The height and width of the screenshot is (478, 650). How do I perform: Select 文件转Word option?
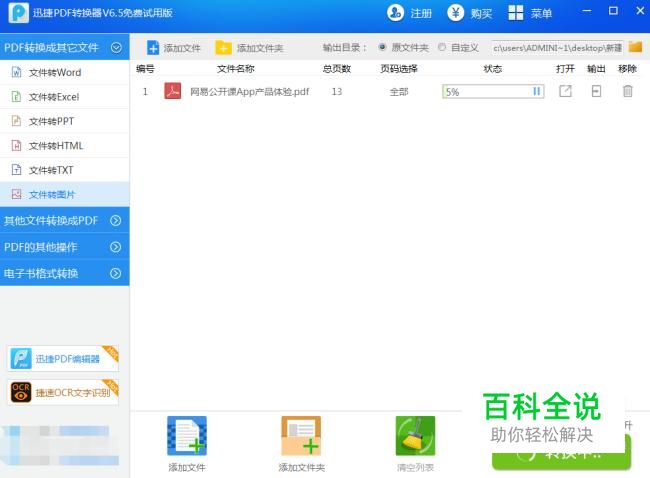65,73
